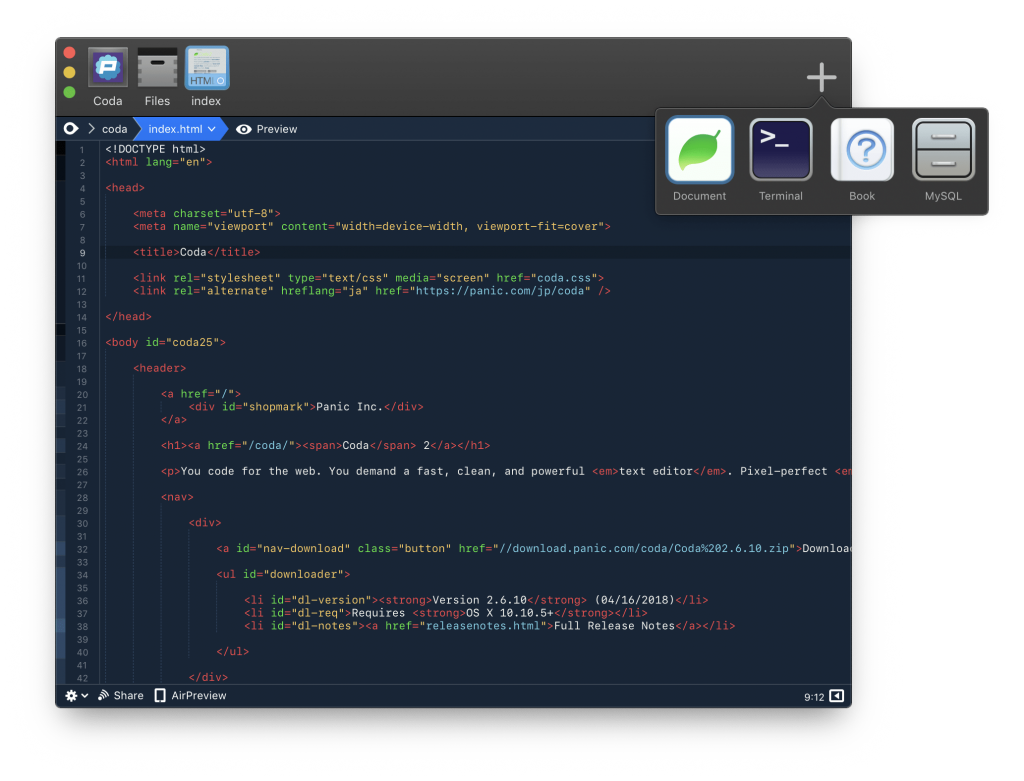Choose the Document leaf icon in the popover

tap(699, 150)
